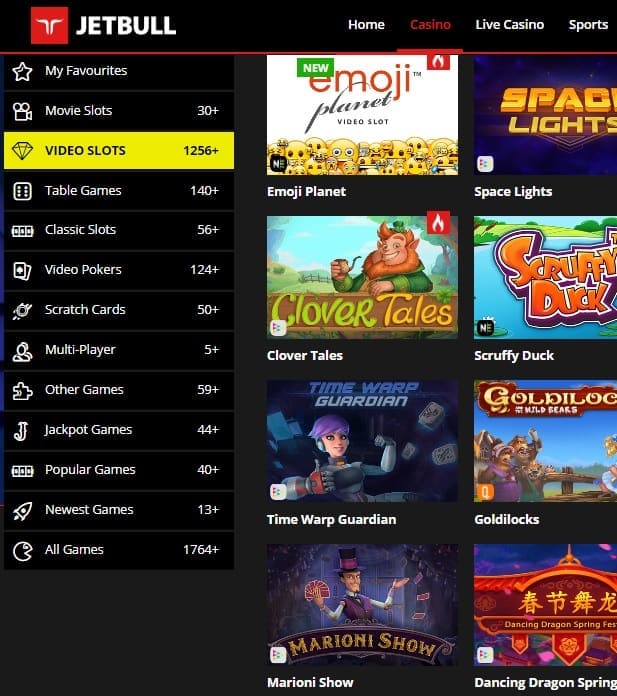
Task: Click the provider badge on Marioni Show
Action: (278, 655)
